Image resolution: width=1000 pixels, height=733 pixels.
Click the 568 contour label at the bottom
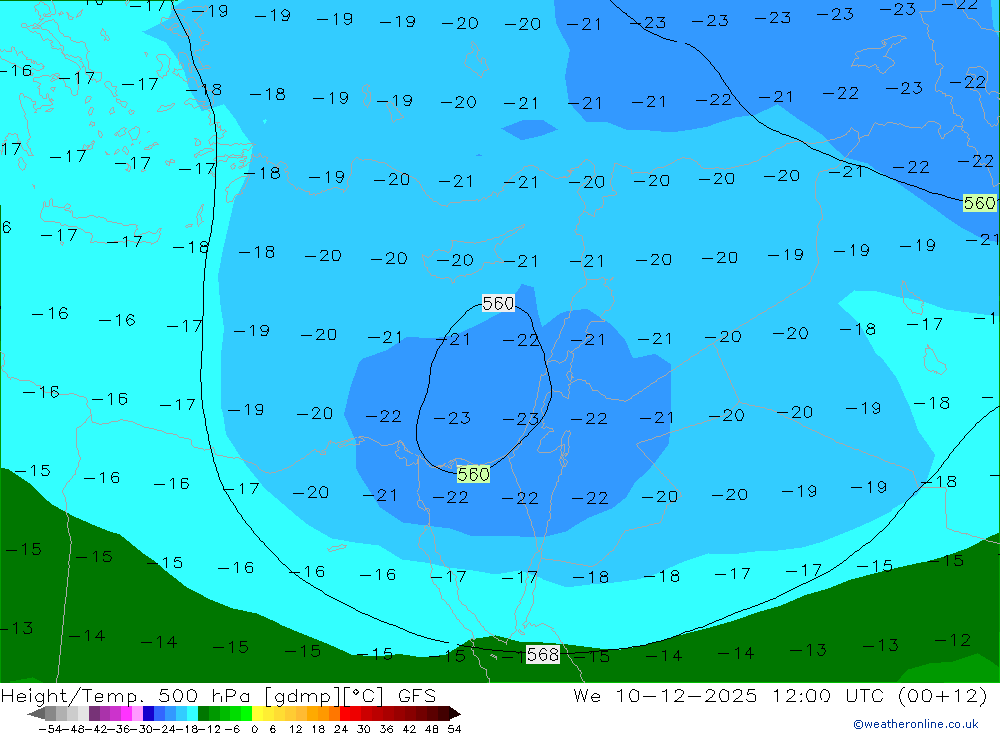[543, 654]
